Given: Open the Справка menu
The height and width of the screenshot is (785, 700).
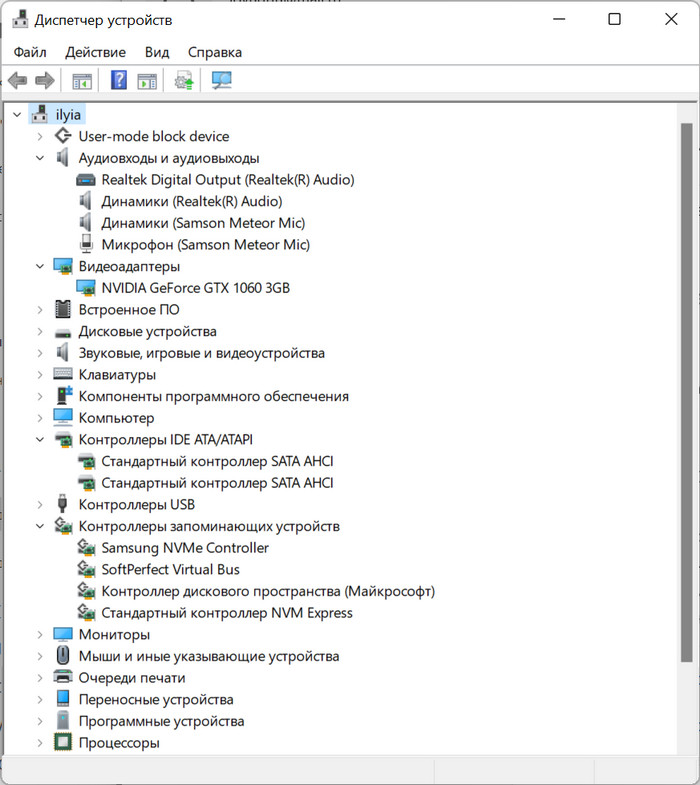Looking at the screenshot, I should pyautogui.click(x=215, y=52).
